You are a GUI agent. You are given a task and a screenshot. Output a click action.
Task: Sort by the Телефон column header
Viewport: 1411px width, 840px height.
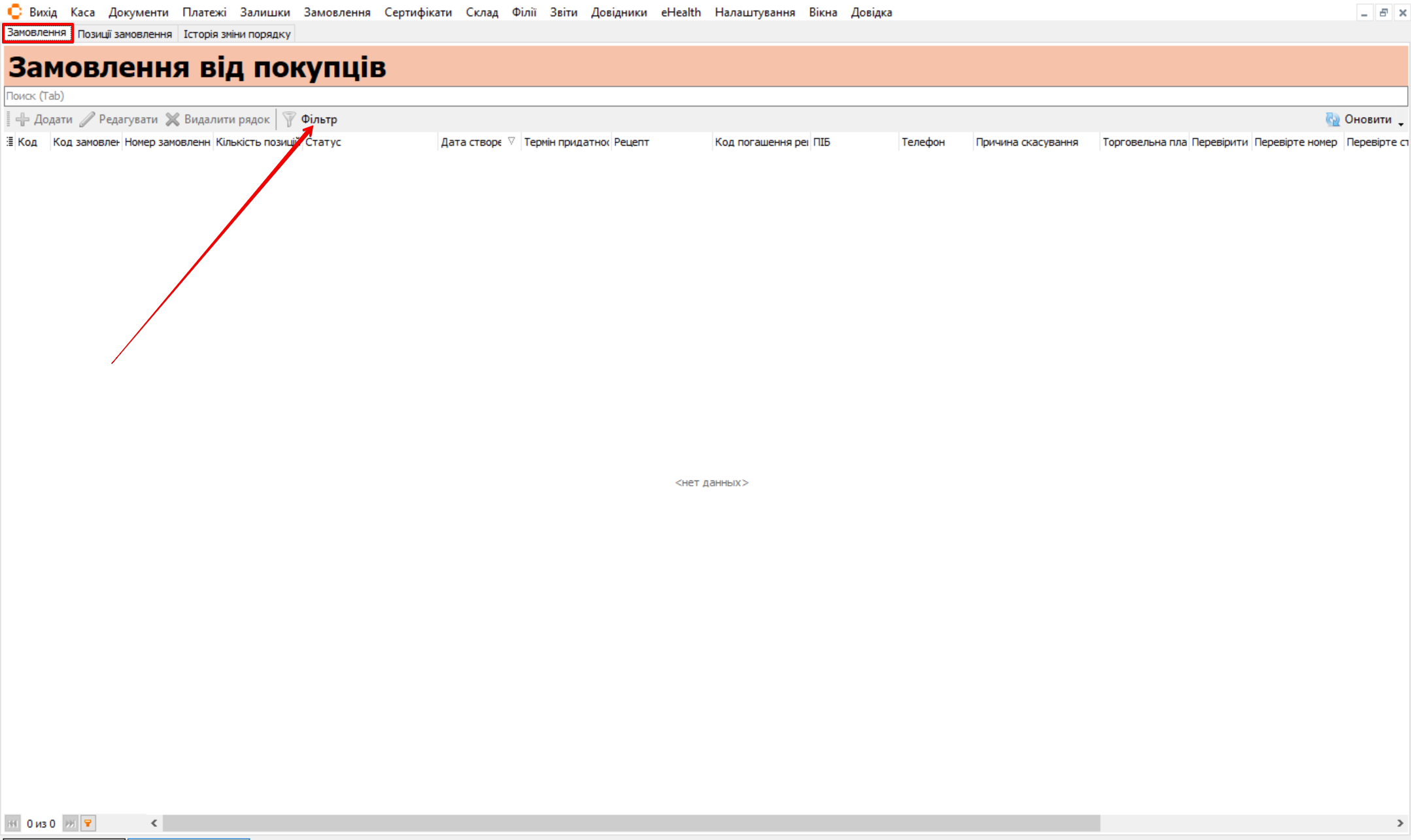(923, 142)
